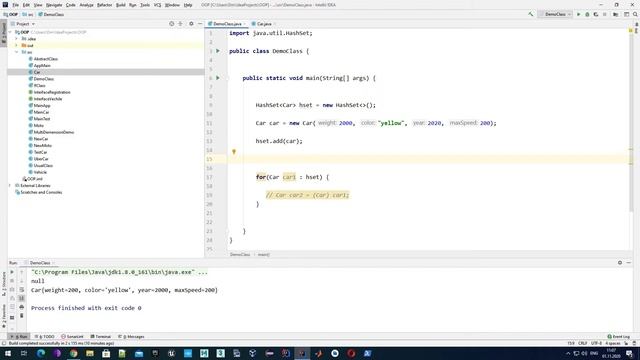Open the Project view dropdown

(23, 24)
